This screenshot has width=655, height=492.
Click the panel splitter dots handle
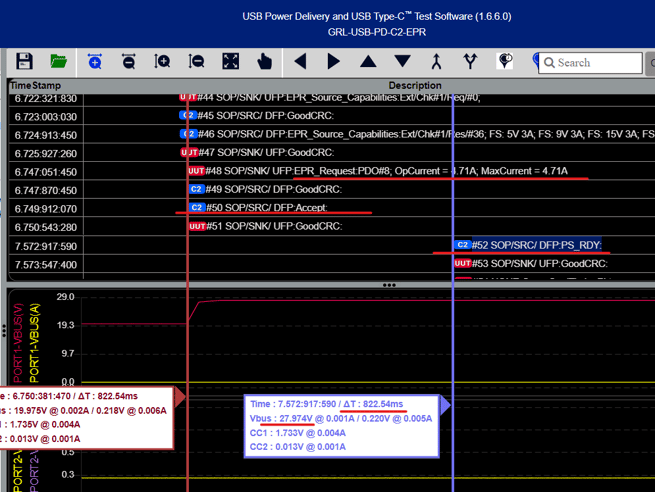coord(389,285)
